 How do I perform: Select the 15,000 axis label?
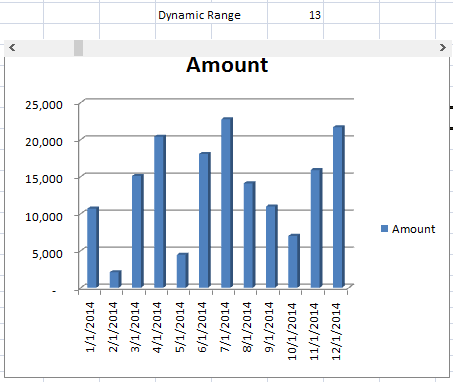point(44,179)
